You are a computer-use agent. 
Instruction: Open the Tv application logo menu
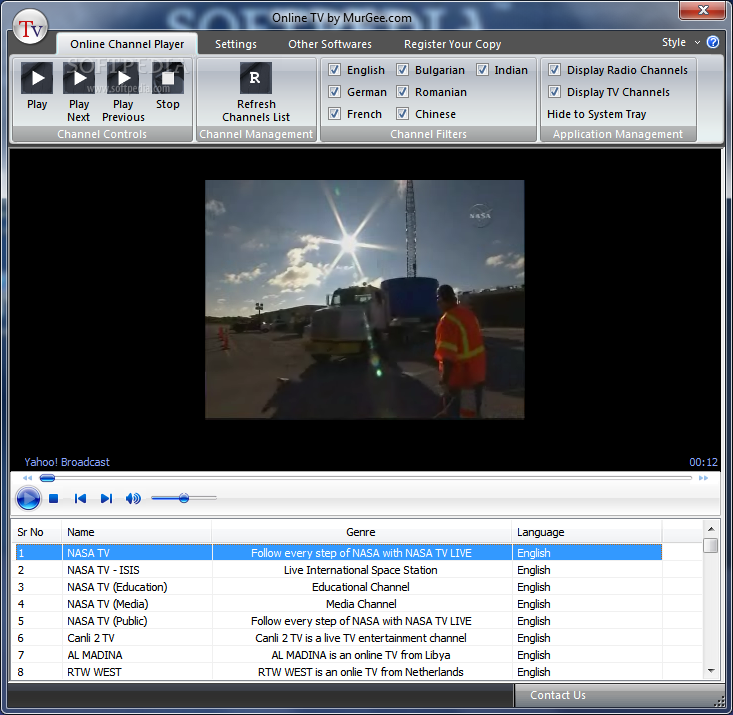[x=30, y=28]
